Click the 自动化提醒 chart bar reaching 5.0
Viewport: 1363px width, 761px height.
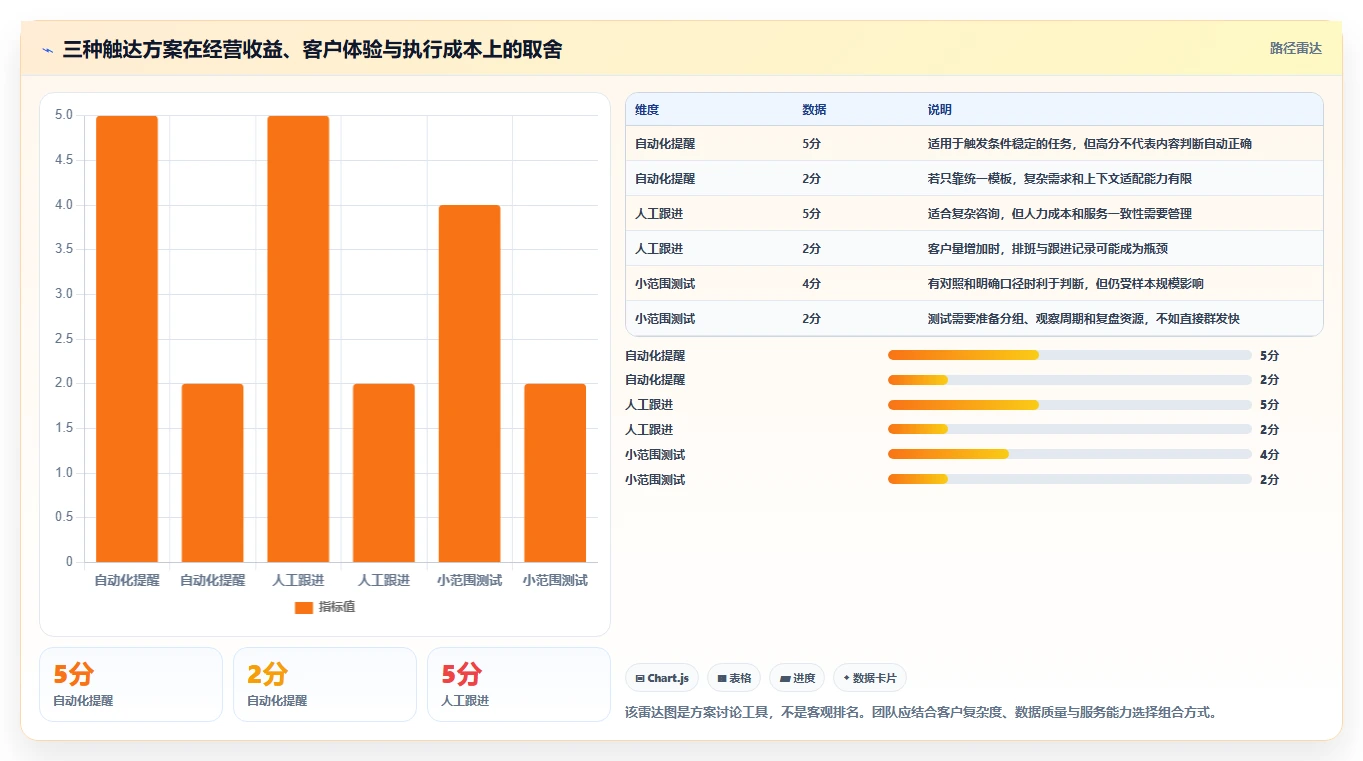(127, 339)
